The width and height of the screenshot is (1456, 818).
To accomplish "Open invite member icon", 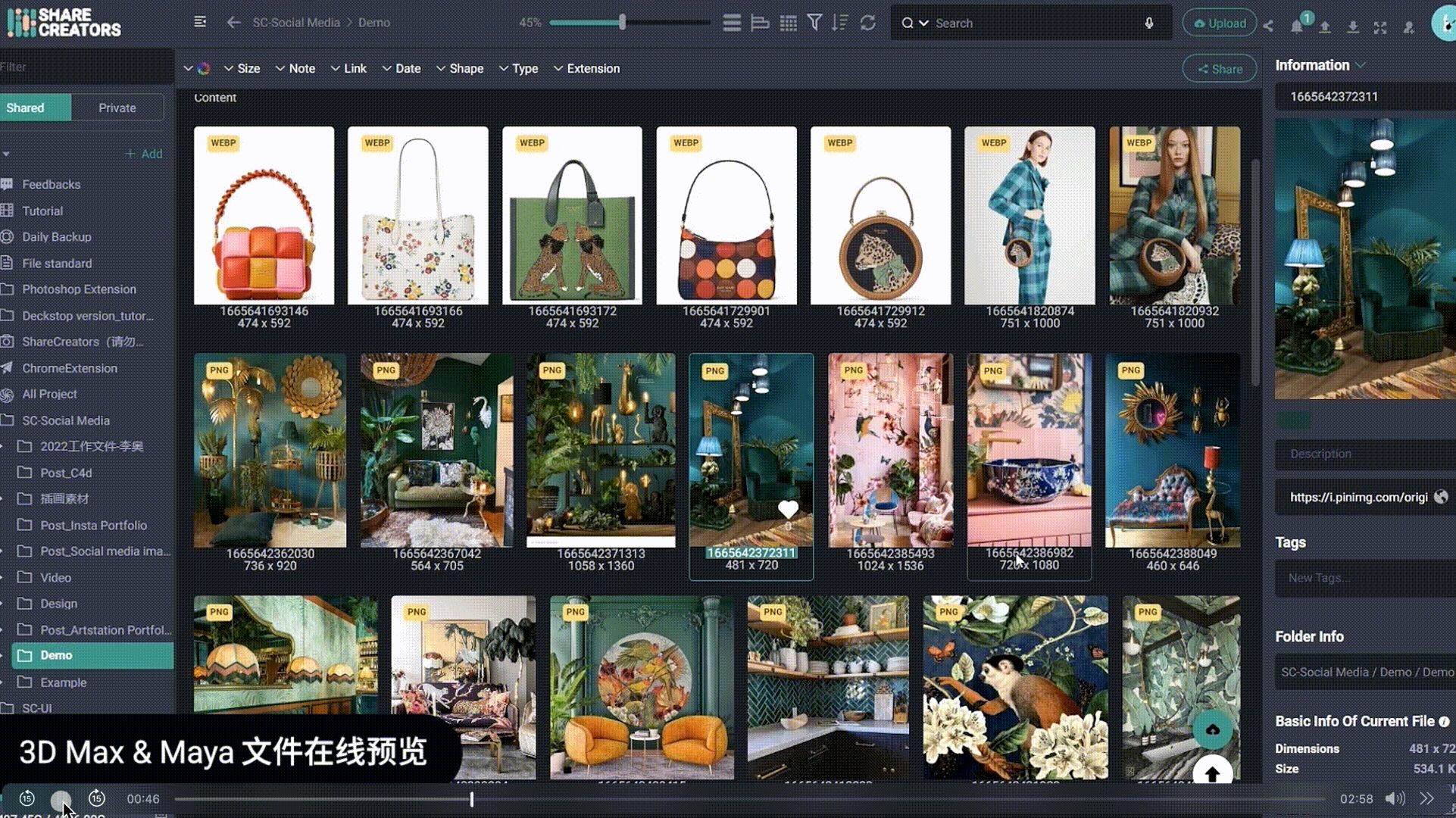I will click(1408, 27).
